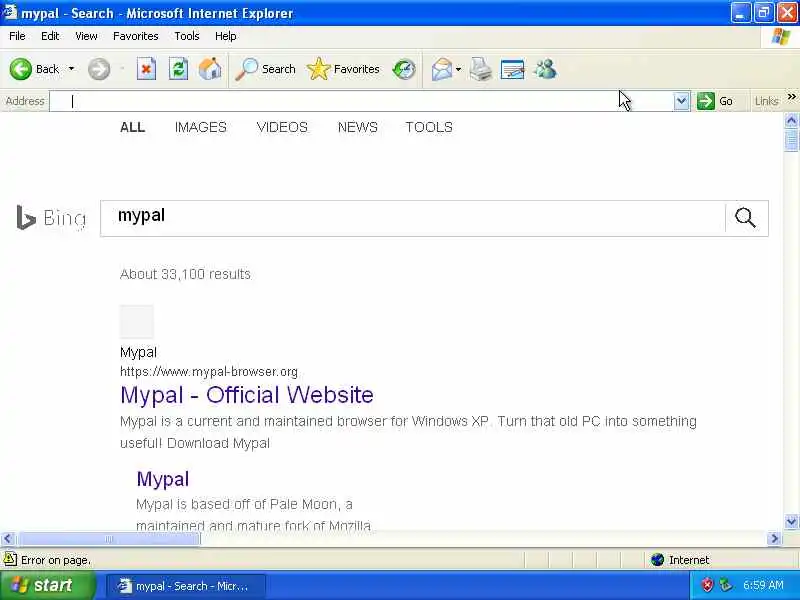
Task: Click the network connection tray icon
Action: pos(725,585)
